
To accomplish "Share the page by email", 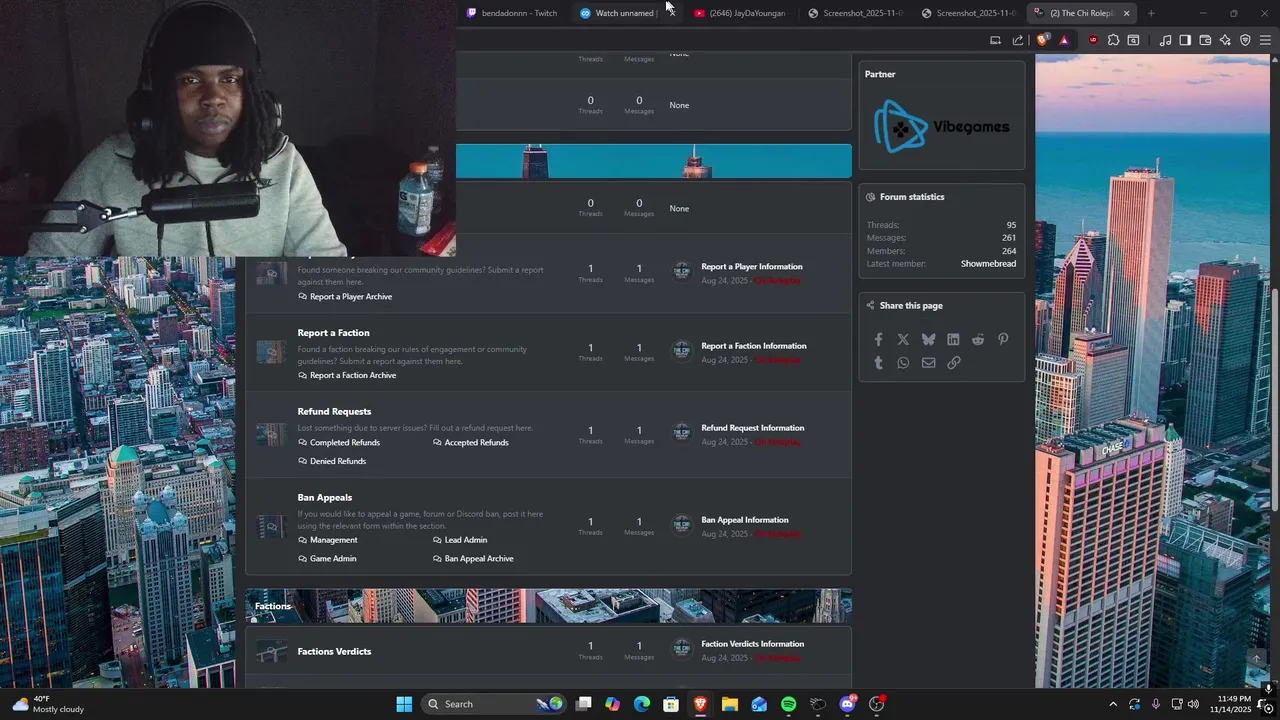I will [928, 363].
